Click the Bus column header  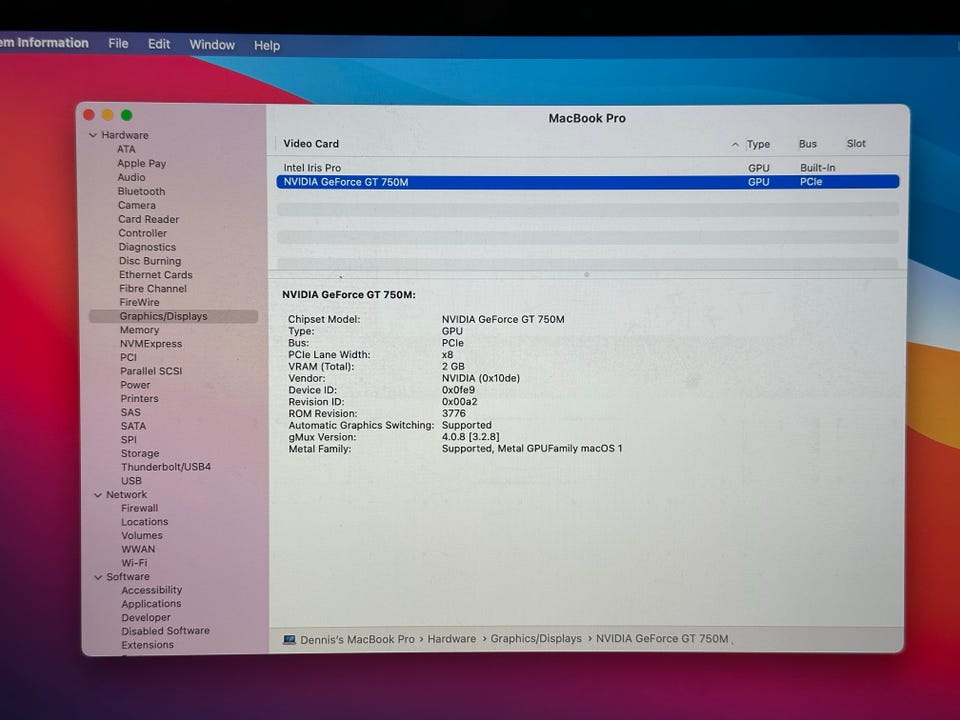pos(808,144)
